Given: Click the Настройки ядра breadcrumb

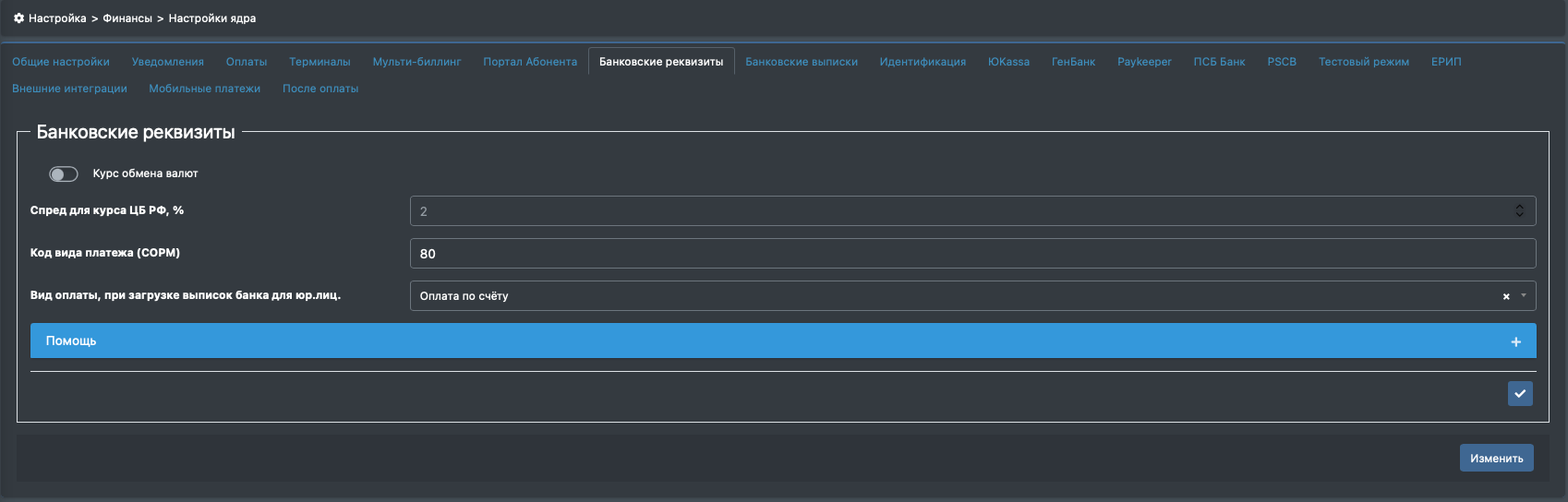Looking at the screenshot, I should [x=212, y=18].
